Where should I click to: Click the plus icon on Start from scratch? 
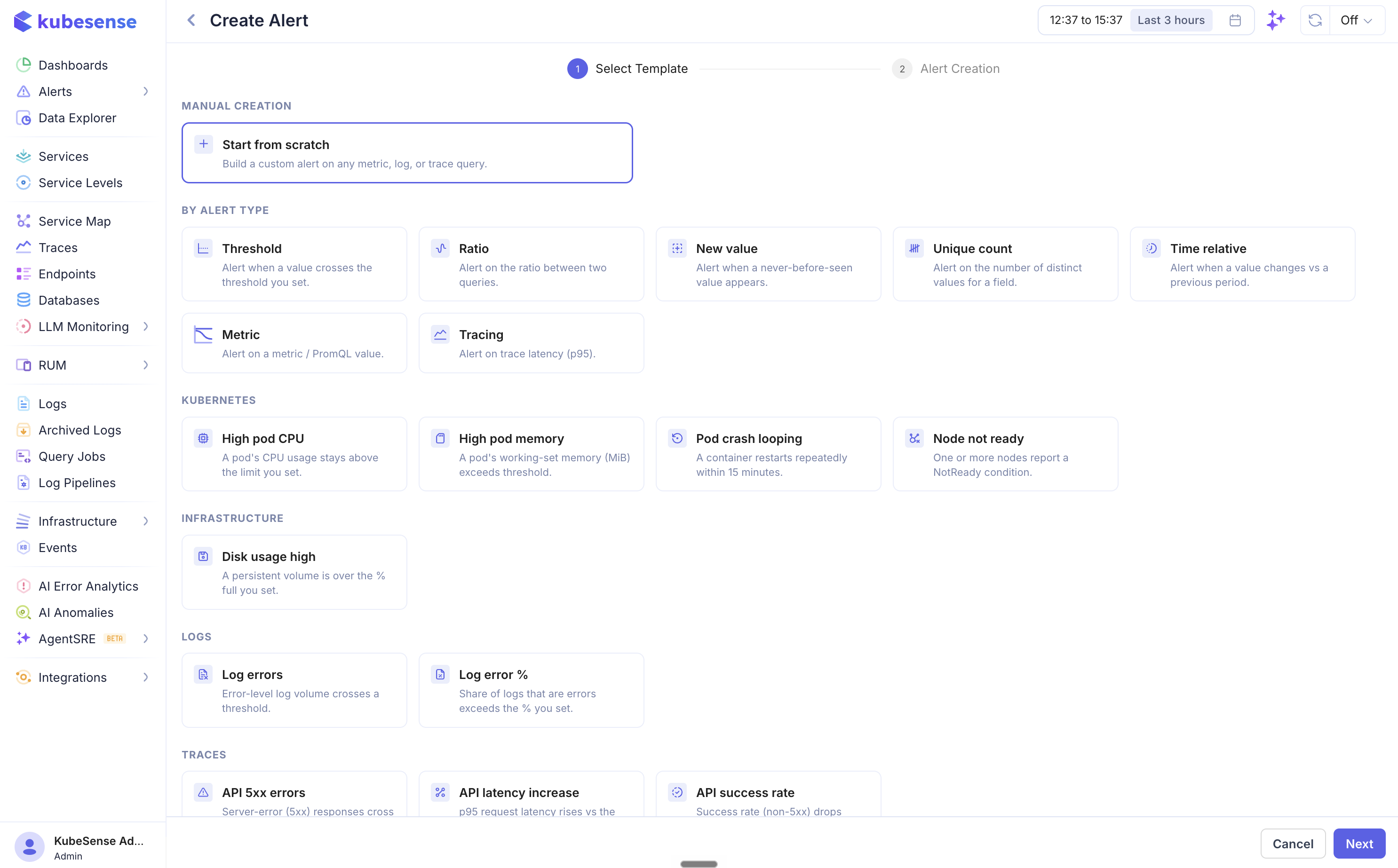click(x=203, y=144)
